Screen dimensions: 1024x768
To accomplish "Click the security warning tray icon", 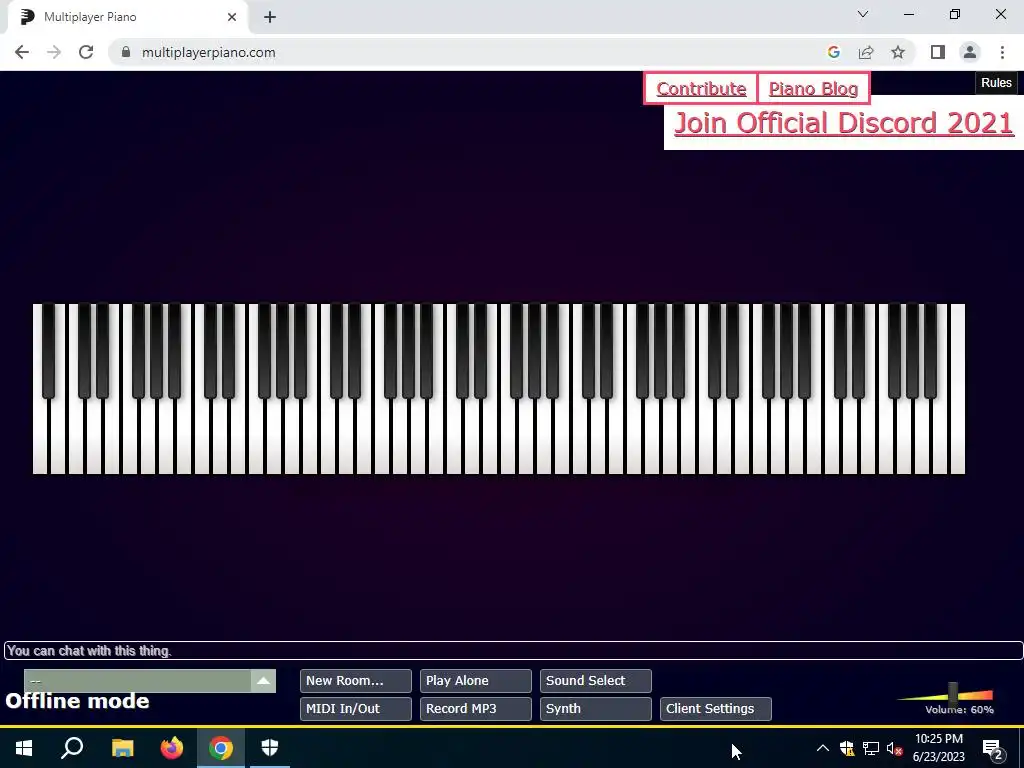I will pos(847,748).
